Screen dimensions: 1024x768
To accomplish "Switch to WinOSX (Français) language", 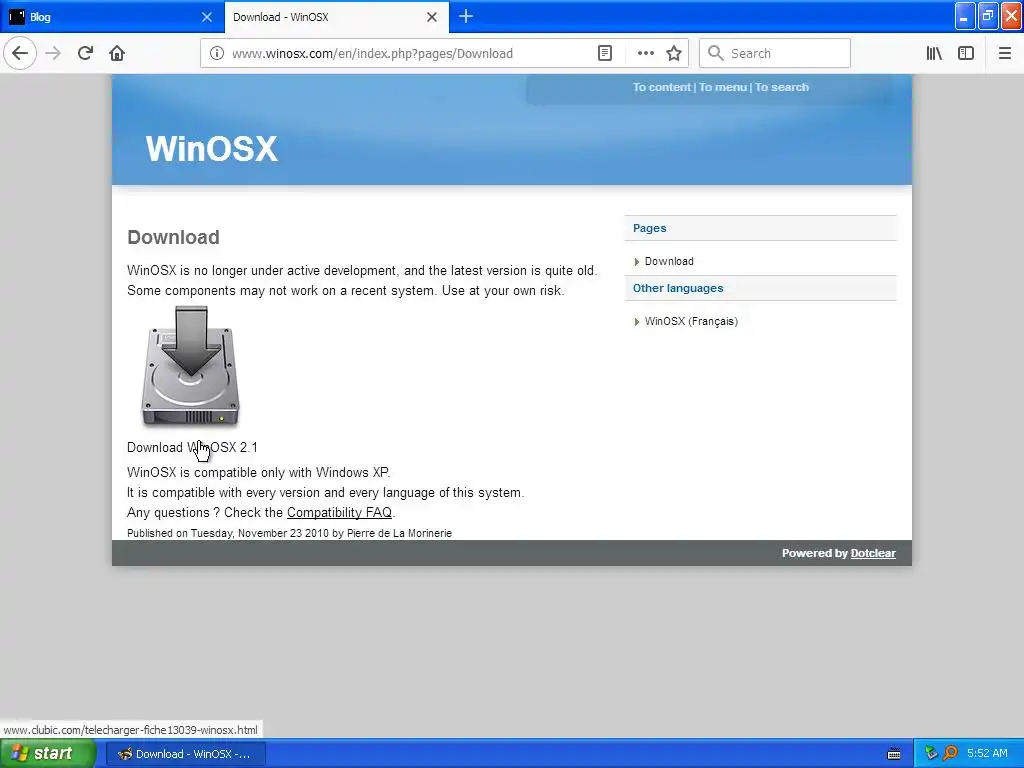I will (691, 321).
